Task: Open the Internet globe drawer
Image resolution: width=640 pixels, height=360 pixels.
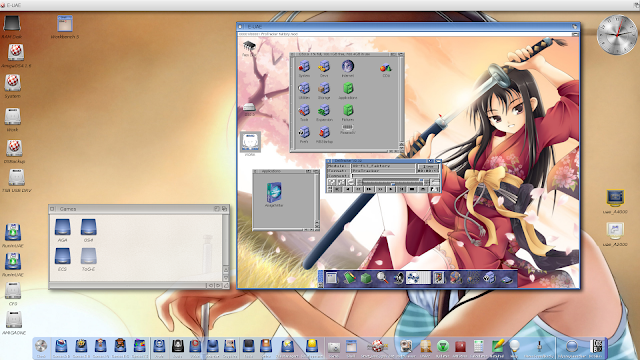Action: 348,66
